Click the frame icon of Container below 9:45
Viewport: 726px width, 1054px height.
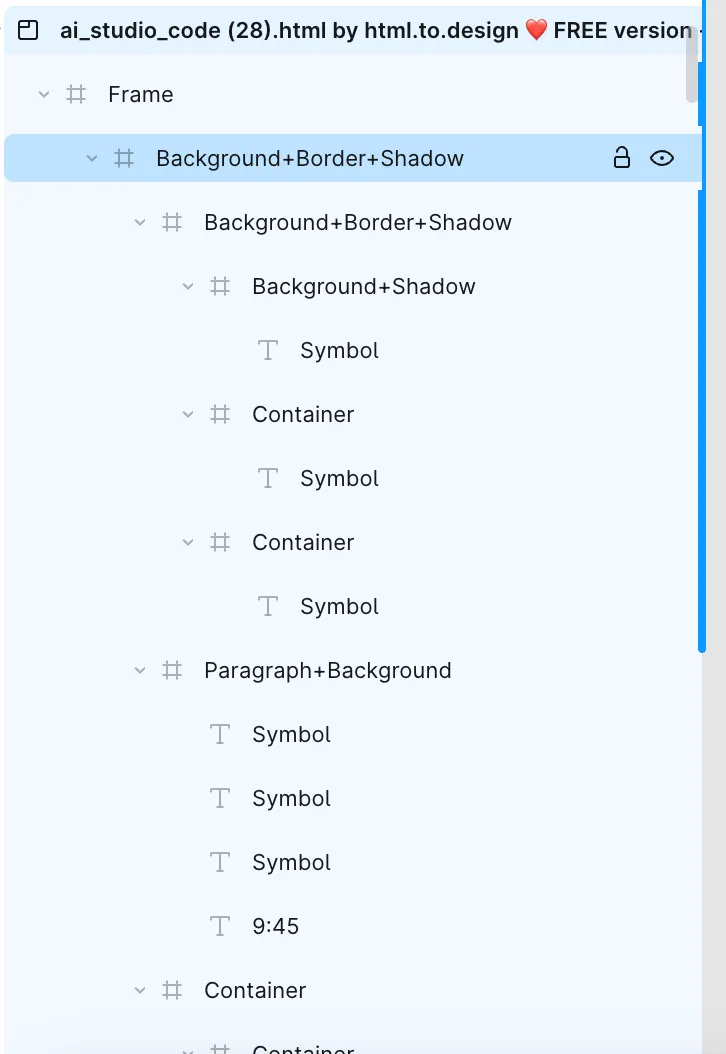pos(172,990)
